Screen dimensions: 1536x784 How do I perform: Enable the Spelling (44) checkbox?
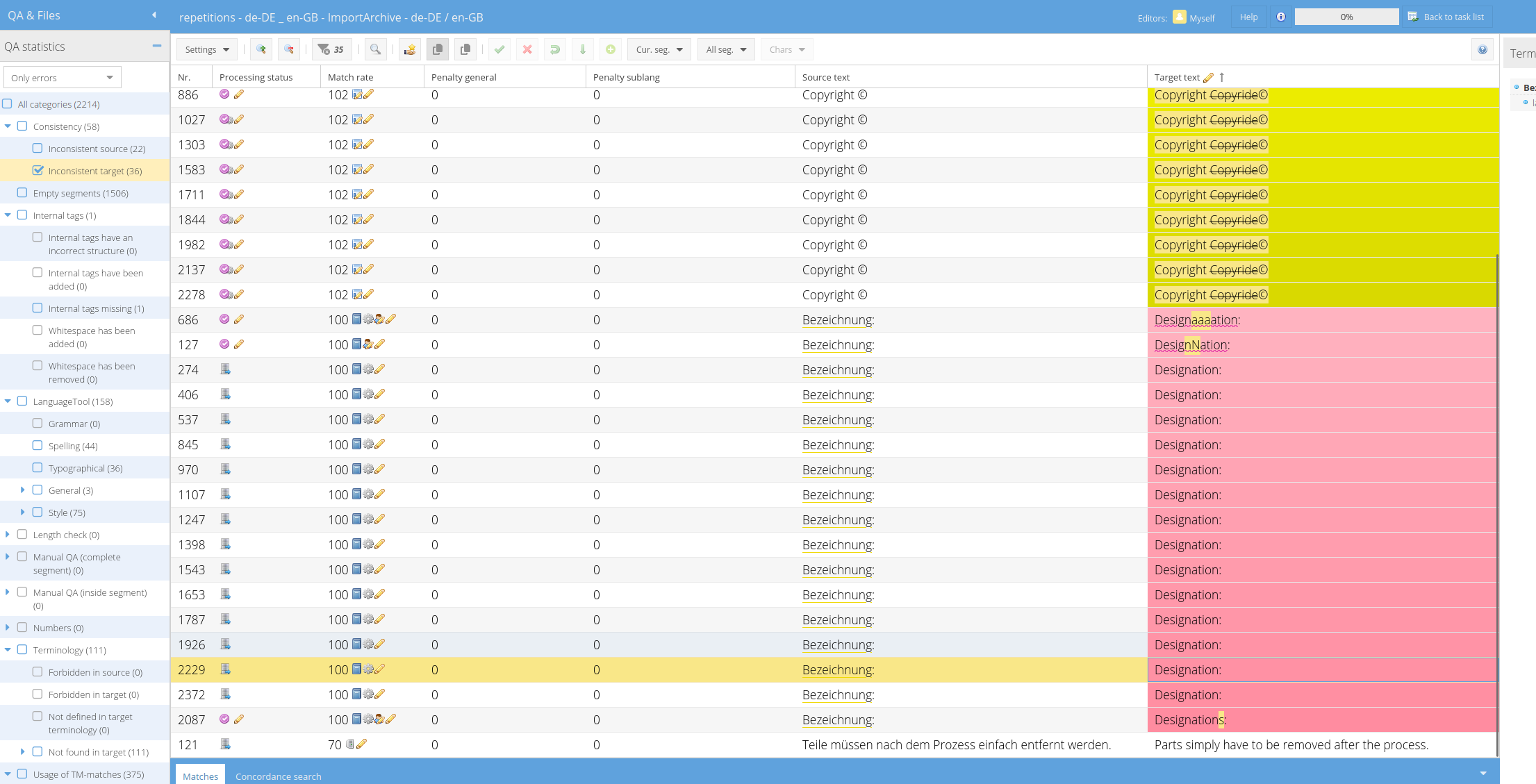38,445
